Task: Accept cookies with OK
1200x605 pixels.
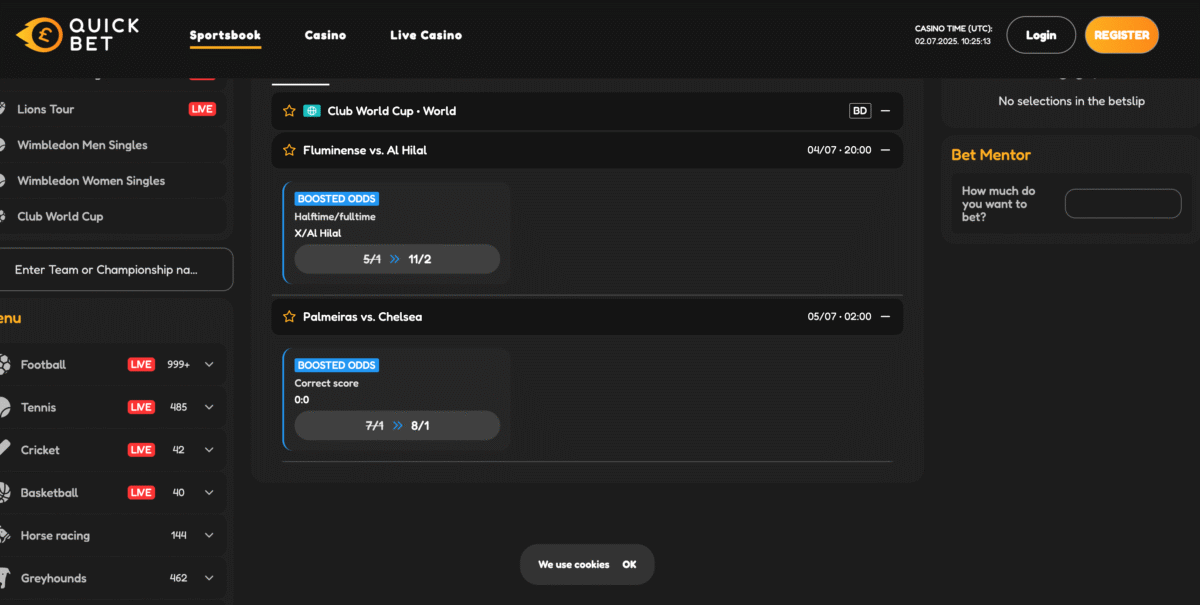Action: tap(629, 565)
